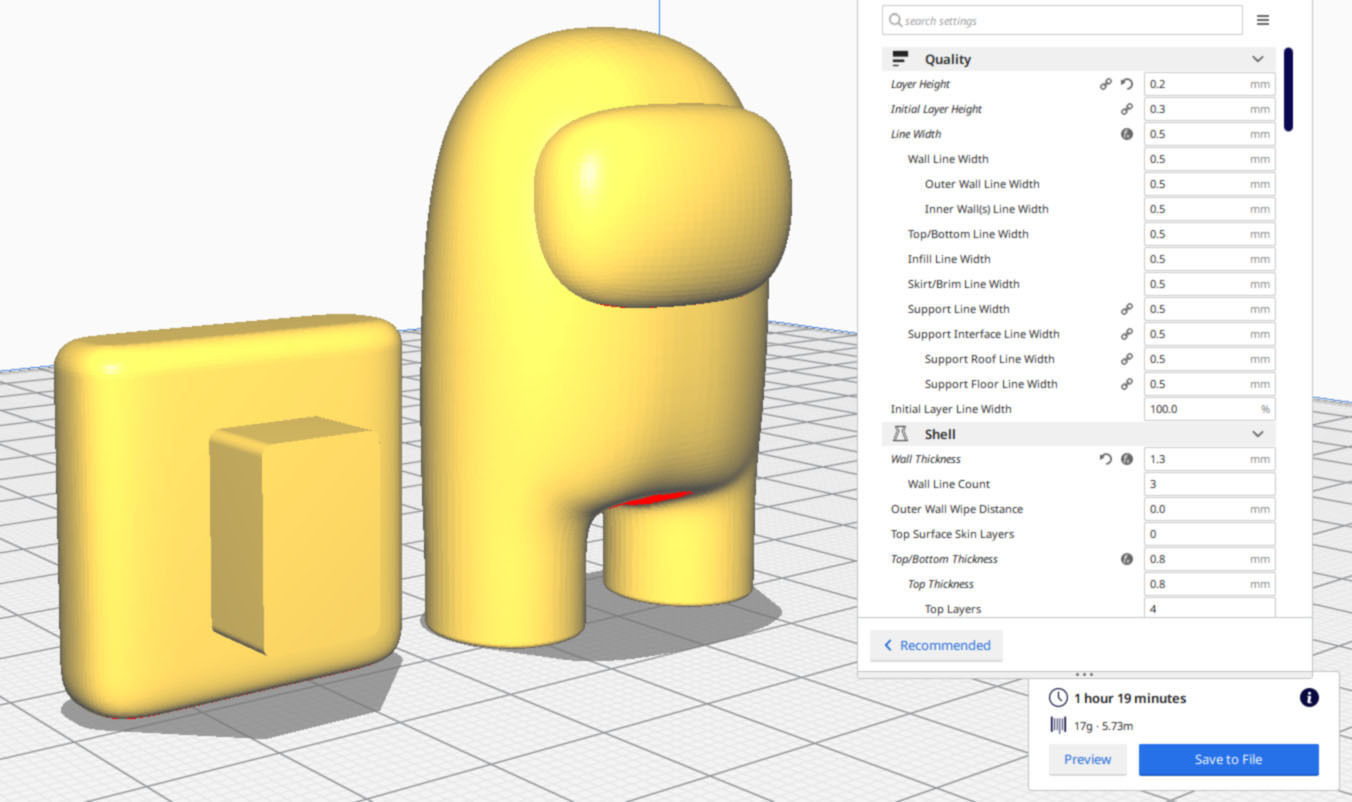
Task: Click the '1 hour 19 minutes' print time
Action: pos(1130,698)
